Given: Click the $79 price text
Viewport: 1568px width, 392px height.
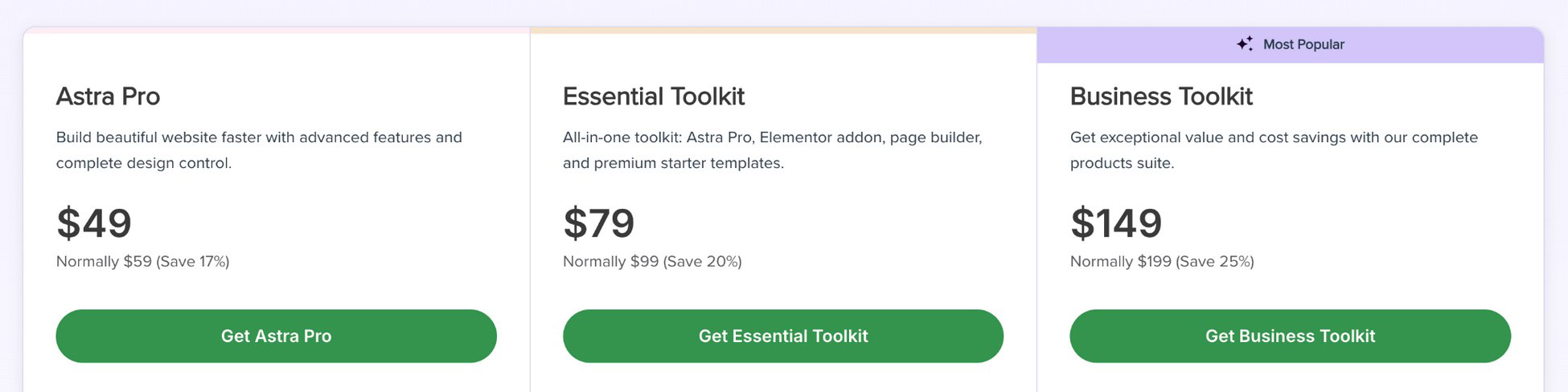Looking at the screenshot, I should [599, 223].
